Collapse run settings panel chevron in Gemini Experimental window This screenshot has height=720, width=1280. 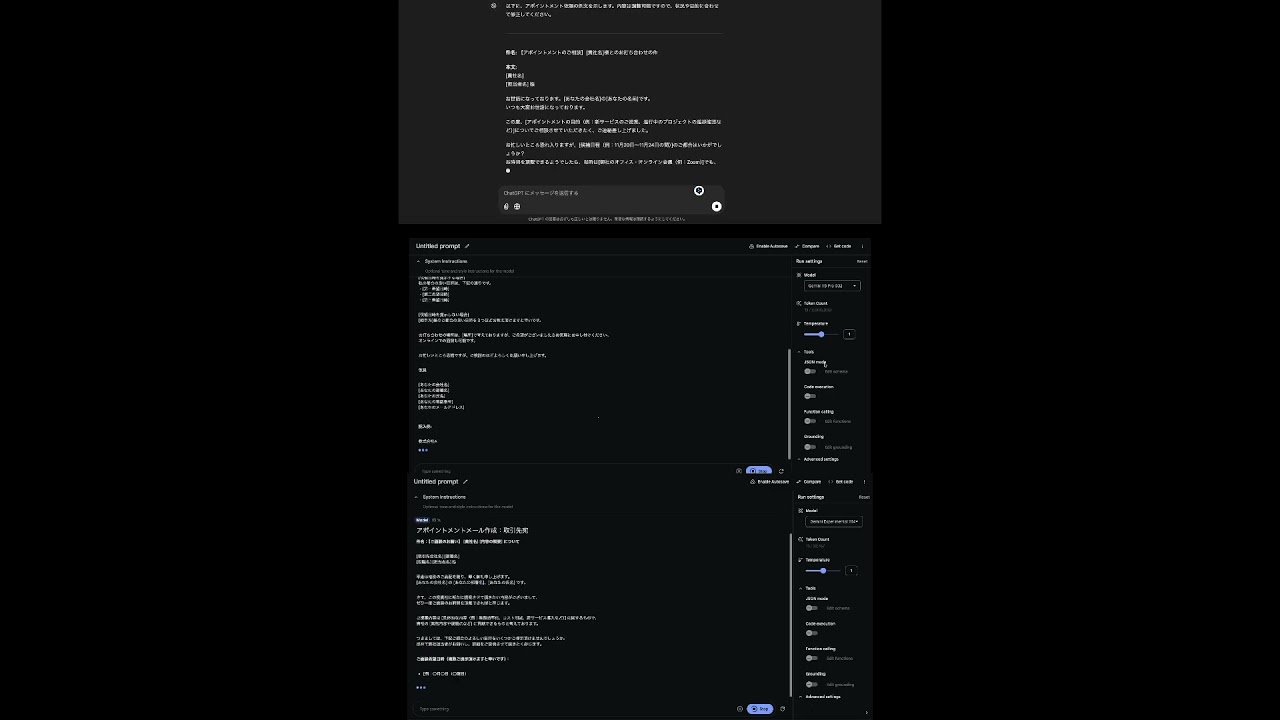(866, 712)
